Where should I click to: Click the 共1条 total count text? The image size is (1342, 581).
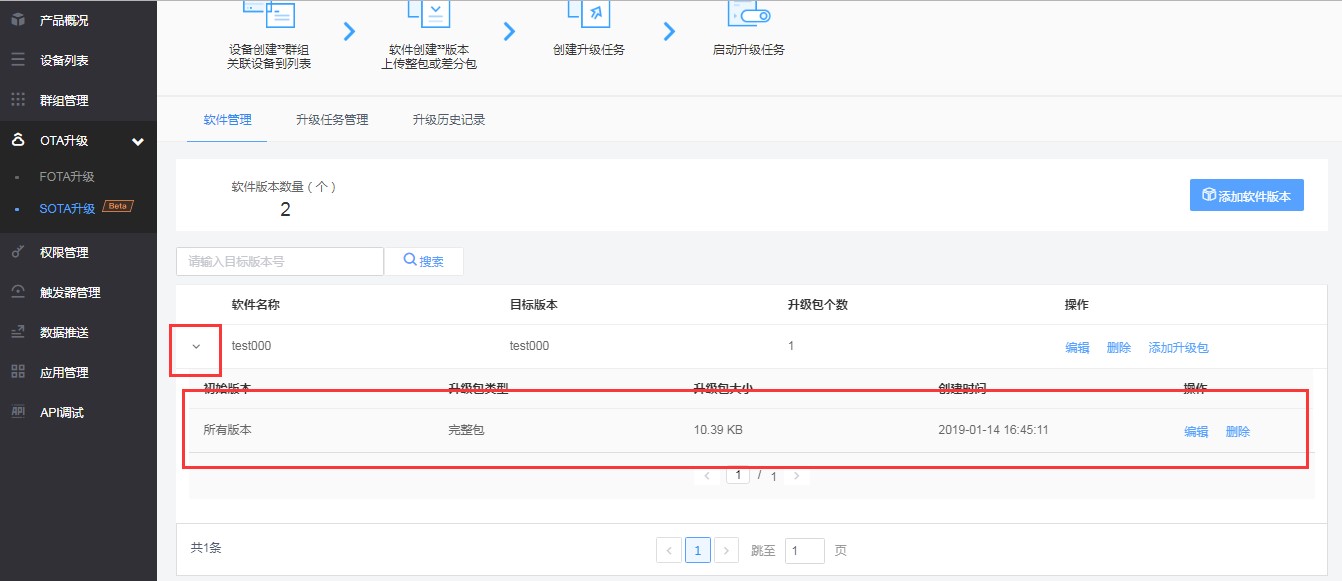point(206,548)
